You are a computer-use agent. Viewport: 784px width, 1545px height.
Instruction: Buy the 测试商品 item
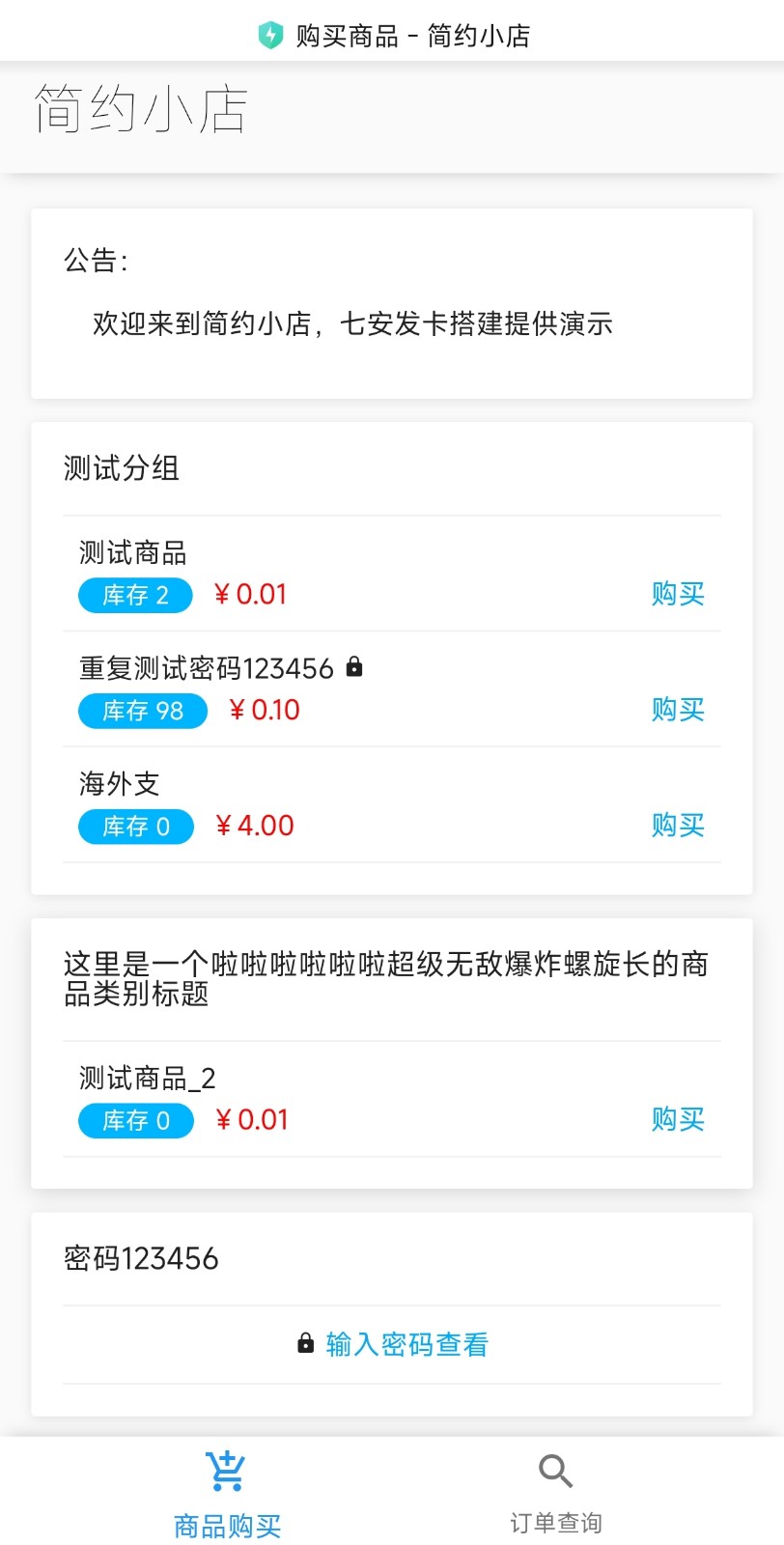tap(677, 594)
